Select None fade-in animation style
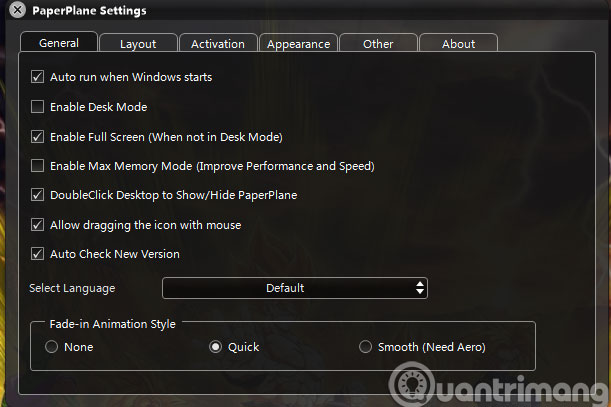 point(51,347)
